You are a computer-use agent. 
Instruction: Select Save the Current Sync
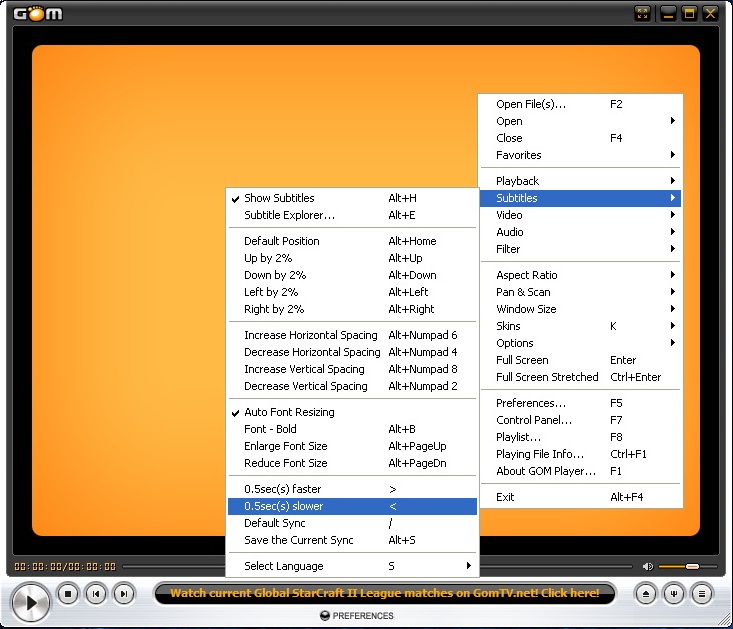tap(352, 540)
